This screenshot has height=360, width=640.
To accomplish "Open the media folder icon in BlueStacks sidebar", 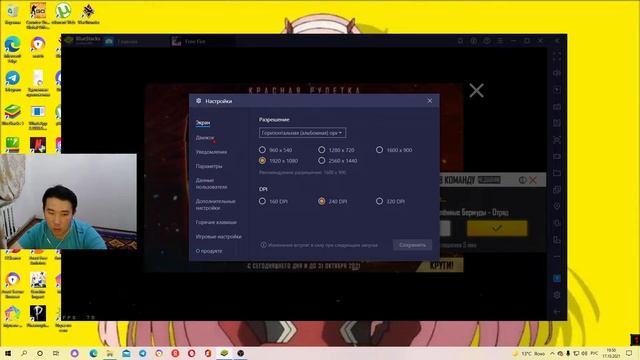I will [557, 173].
